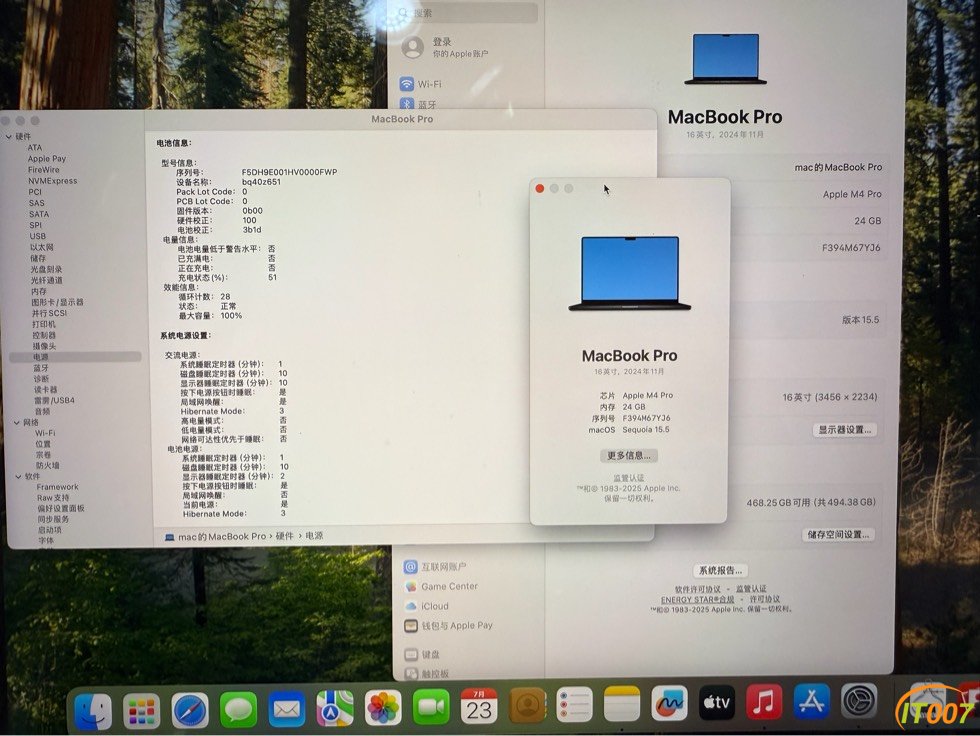
Task: Select 防火墙 in network tree
Action: [x=48, y=465]
